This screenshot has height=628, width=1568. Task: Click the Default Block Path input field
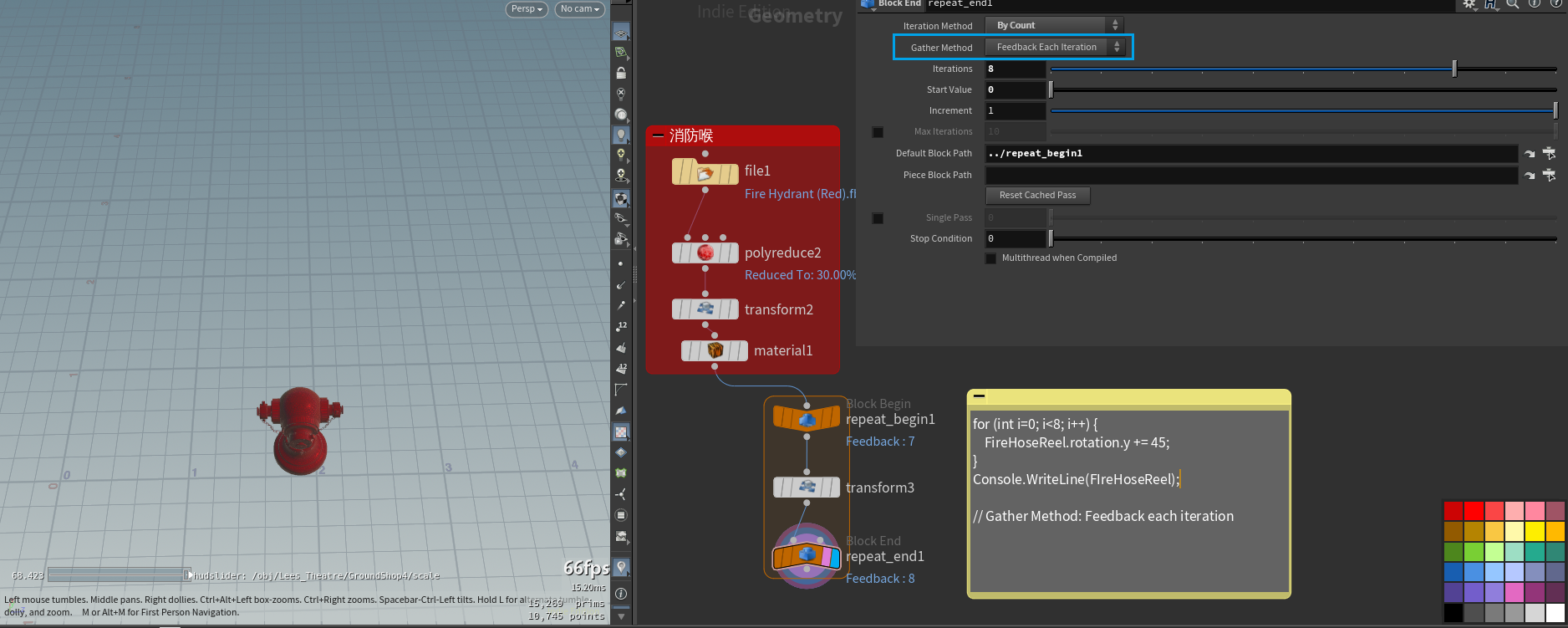pyautogui.click(x=1250, y=154)
